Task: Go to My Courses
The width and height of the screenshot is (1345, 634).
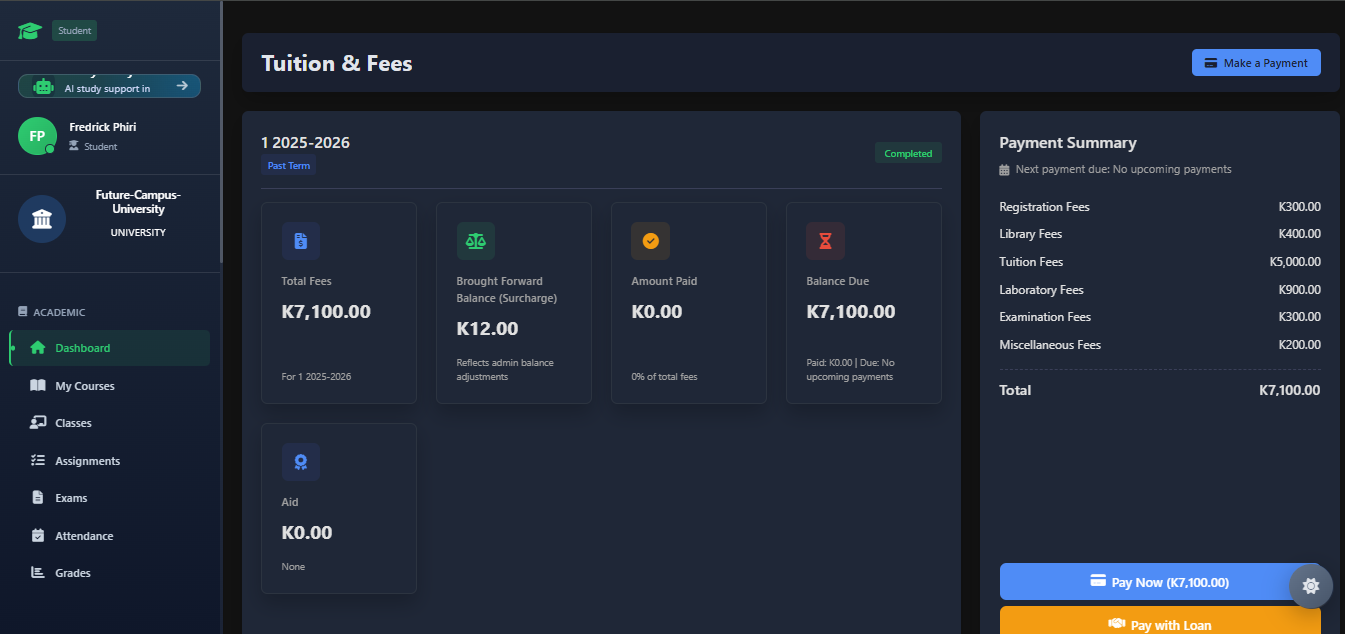Action: pyautogui.click(x=85, y=386)
